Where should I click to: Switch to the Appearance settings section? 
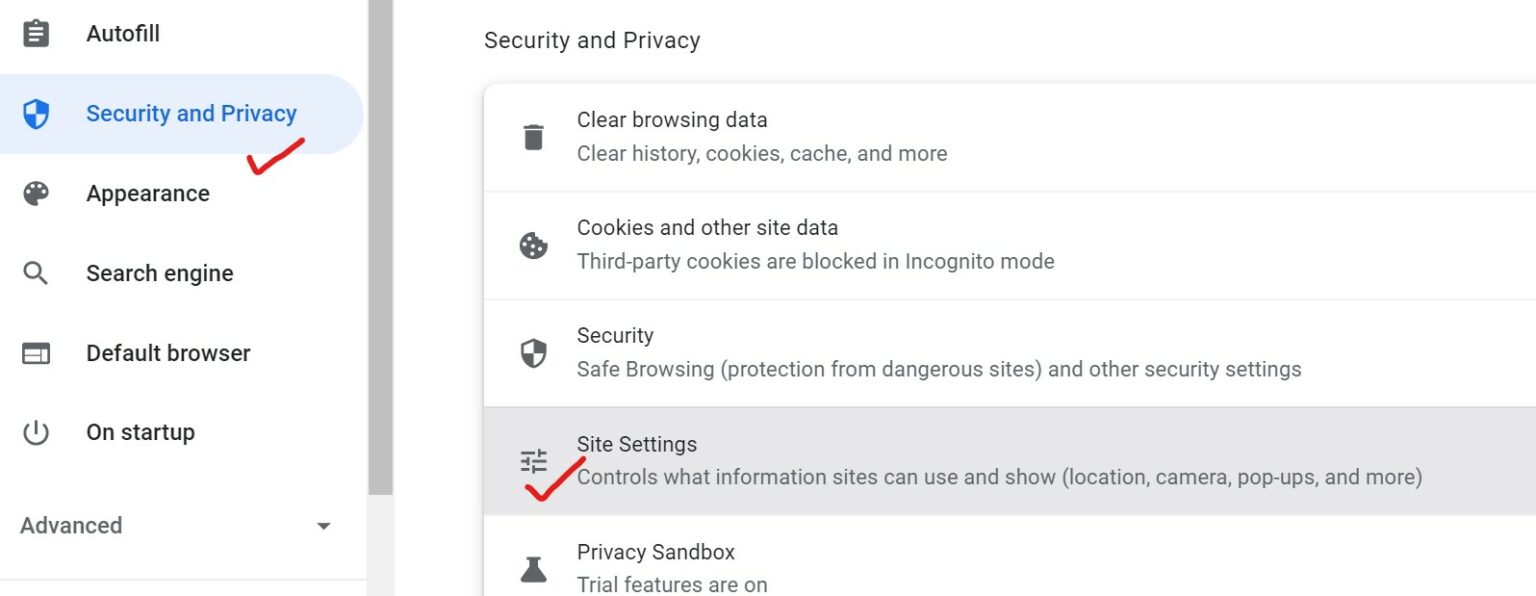[147, 192]
